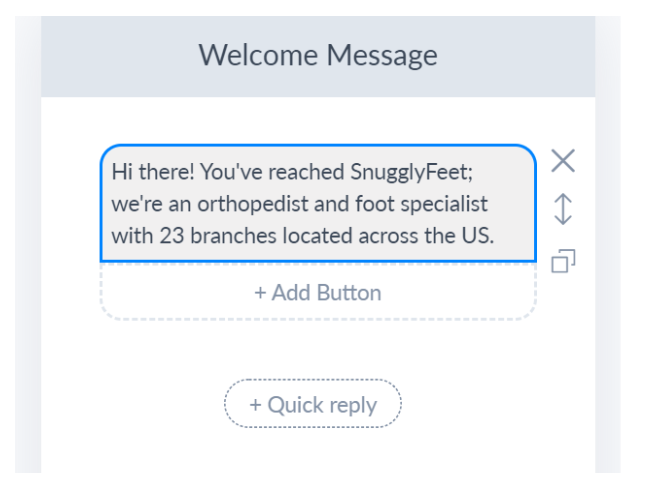Viewport: 652px width, 500px height.
Task: Place cursor on the word SnugglyFeet
Action: click(x=411, y=172)
